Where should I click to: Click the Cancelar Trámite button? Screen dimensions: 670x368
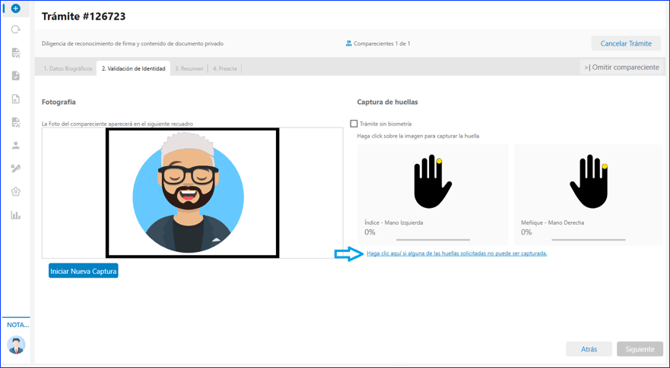[626, 43]
